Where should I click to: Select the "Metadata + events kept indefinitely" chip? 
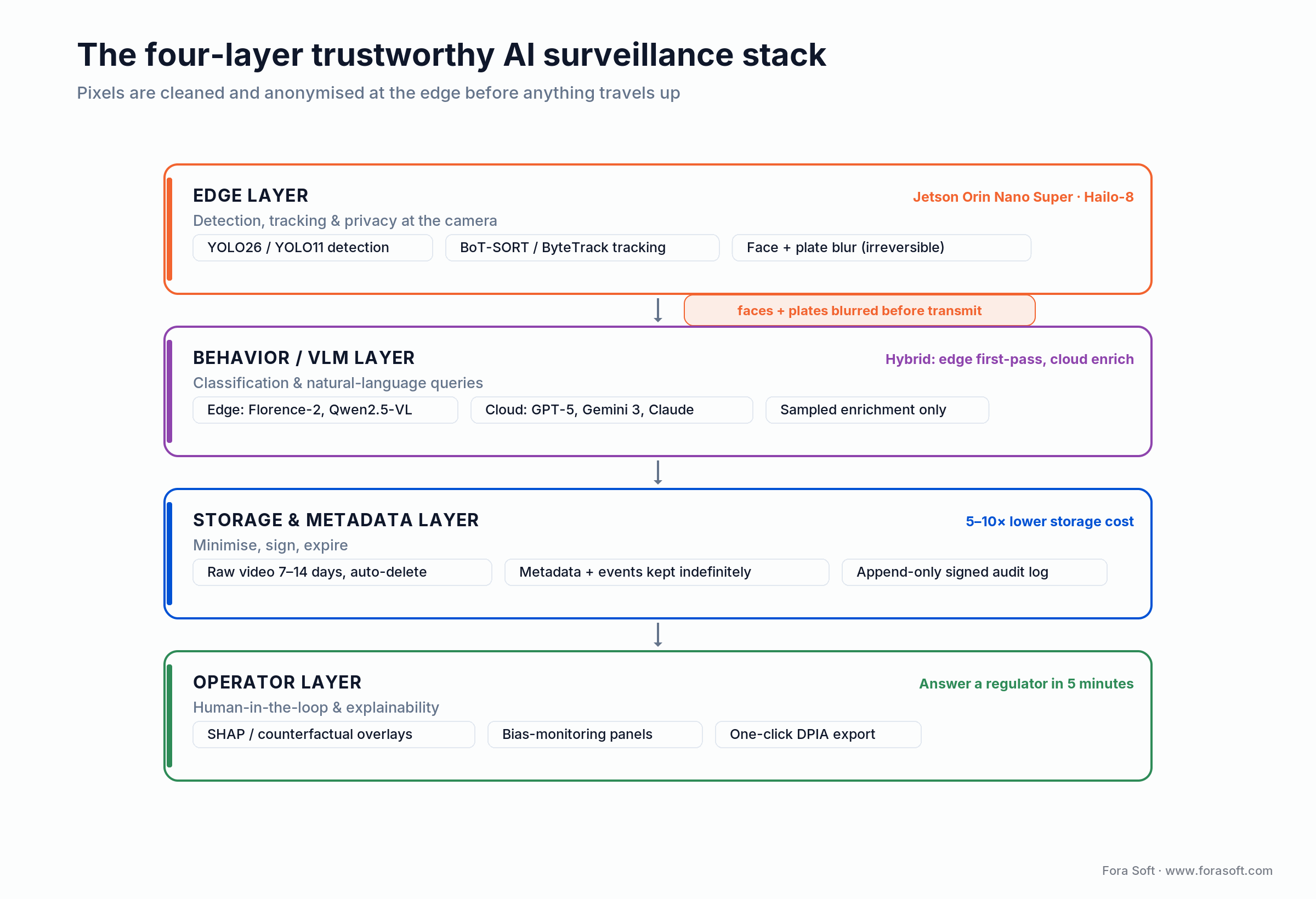click(666, 572)
